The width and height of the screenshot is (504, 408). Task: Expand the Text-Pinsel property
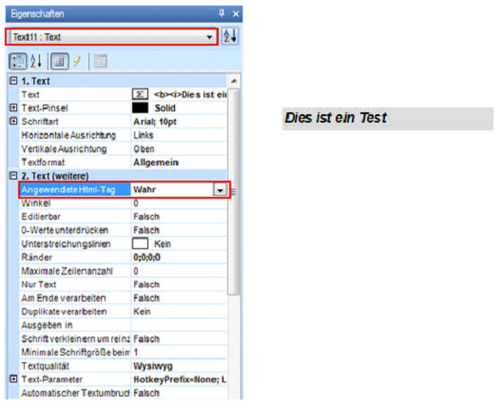point(13,108)
